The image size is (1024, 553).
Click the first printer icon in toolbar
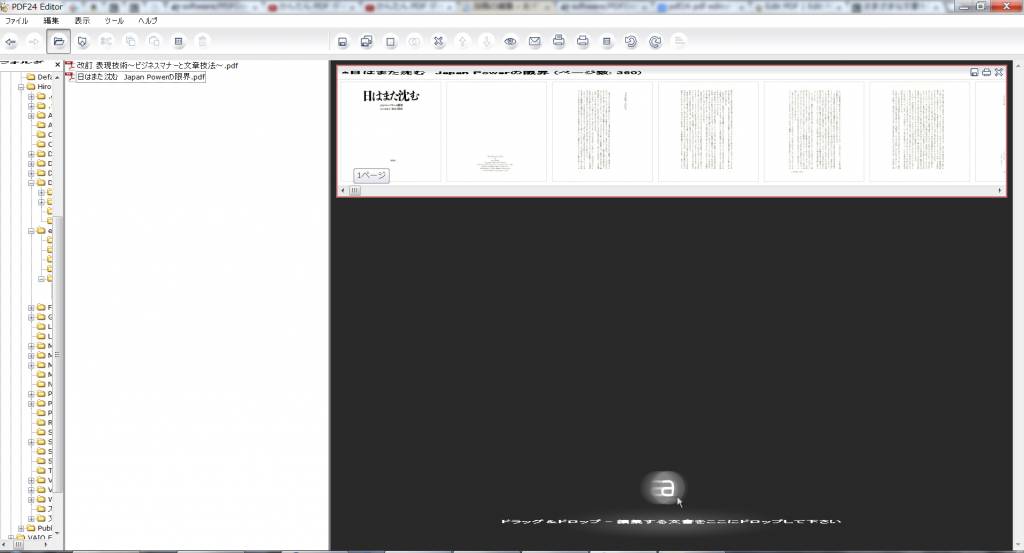(x=558, y=42)
